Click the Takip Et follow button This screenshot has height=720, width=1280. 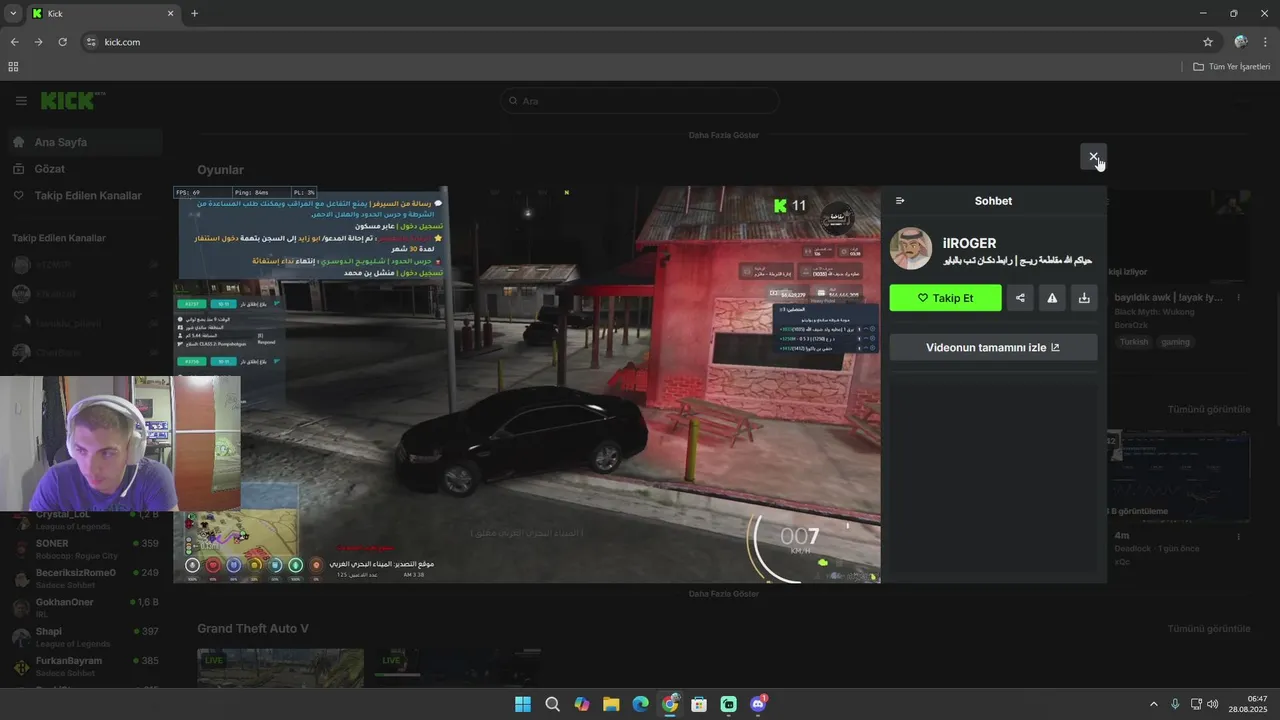coord(945,298)
